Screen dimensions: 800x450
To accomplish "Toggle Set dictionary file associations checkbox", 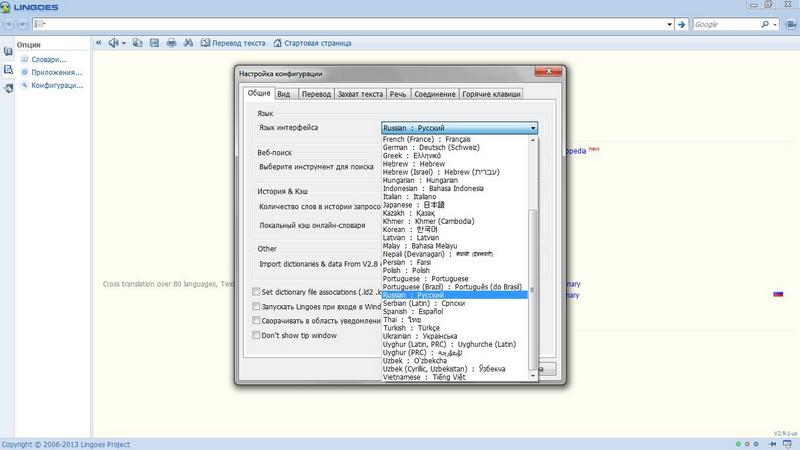I will pyautogui.click(x=256, y=292).
